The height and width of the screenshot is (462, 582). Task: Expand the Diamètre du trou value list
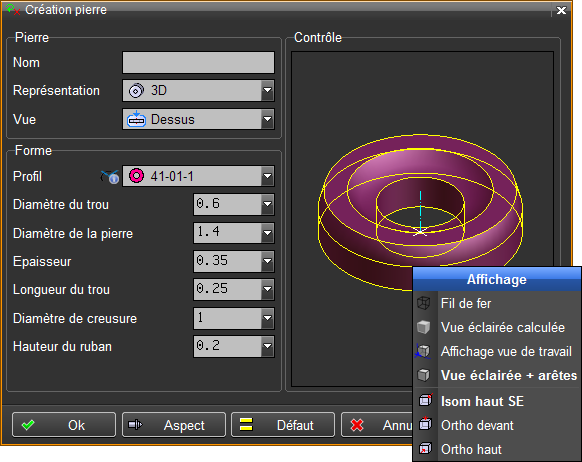click(267, 204)
